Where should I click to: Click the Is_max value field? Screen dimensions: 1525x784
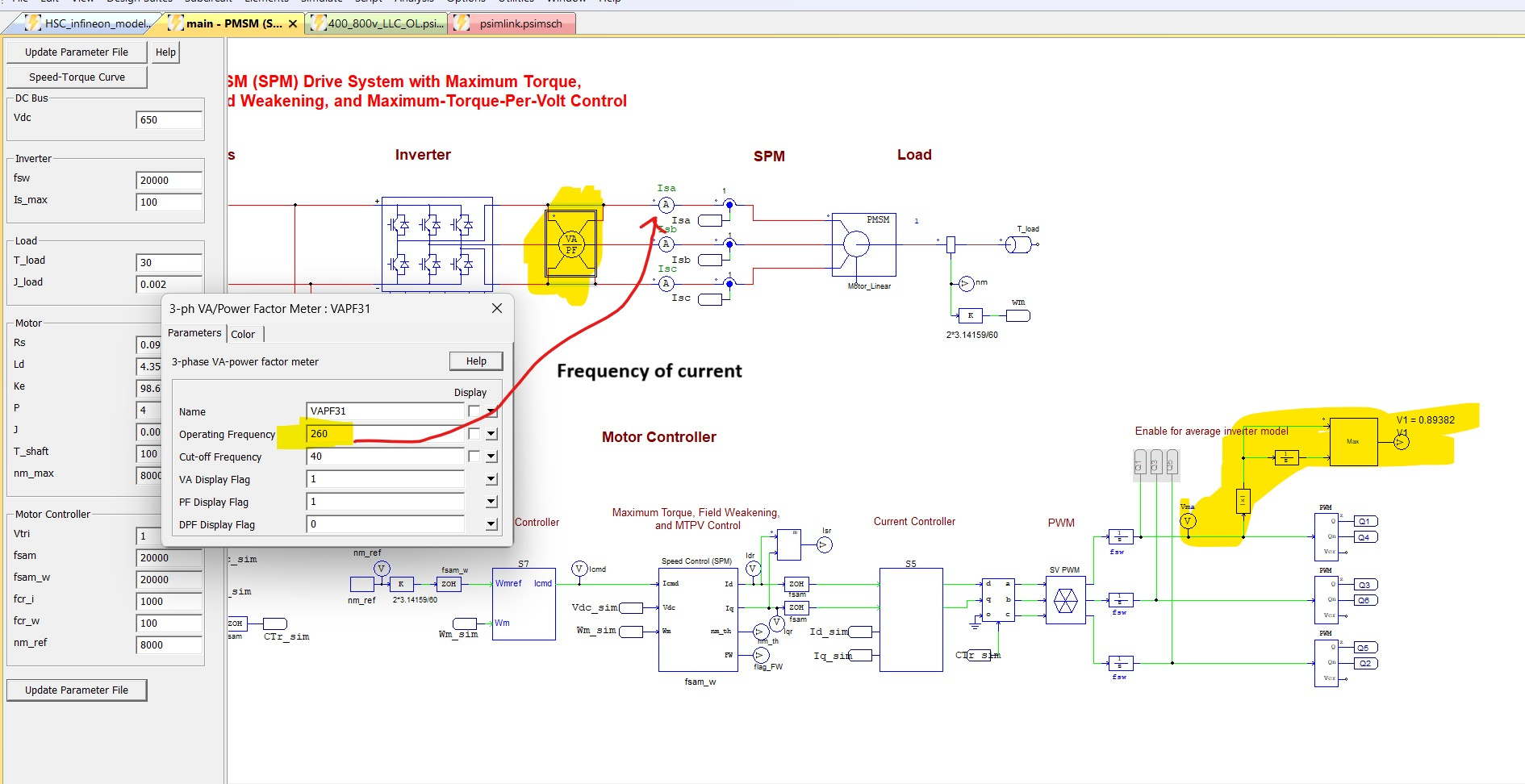(x=169, y=202)
